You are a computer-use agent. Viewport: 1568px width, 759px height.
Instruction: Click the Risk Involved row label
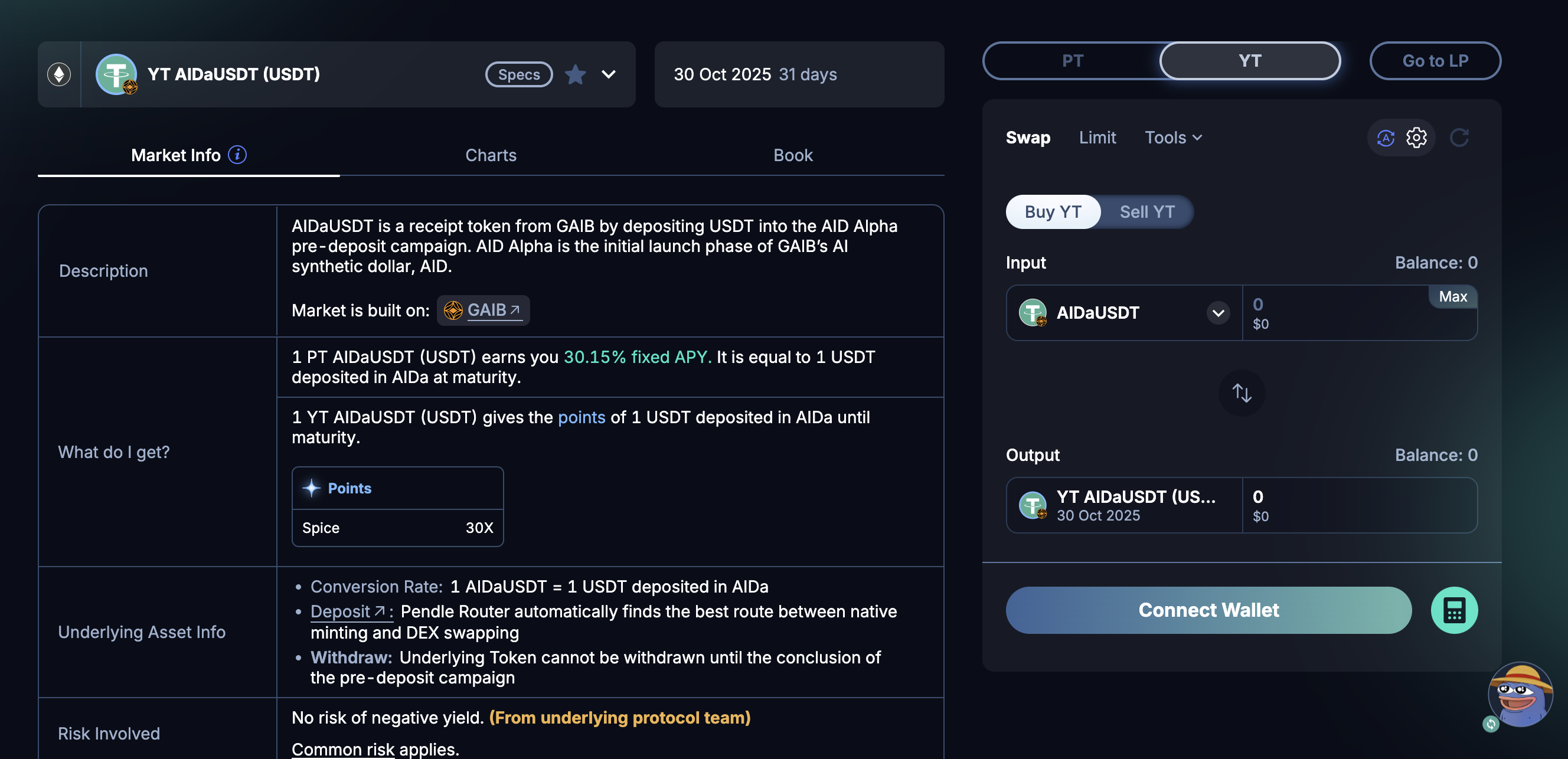click(x=109, y=734)
